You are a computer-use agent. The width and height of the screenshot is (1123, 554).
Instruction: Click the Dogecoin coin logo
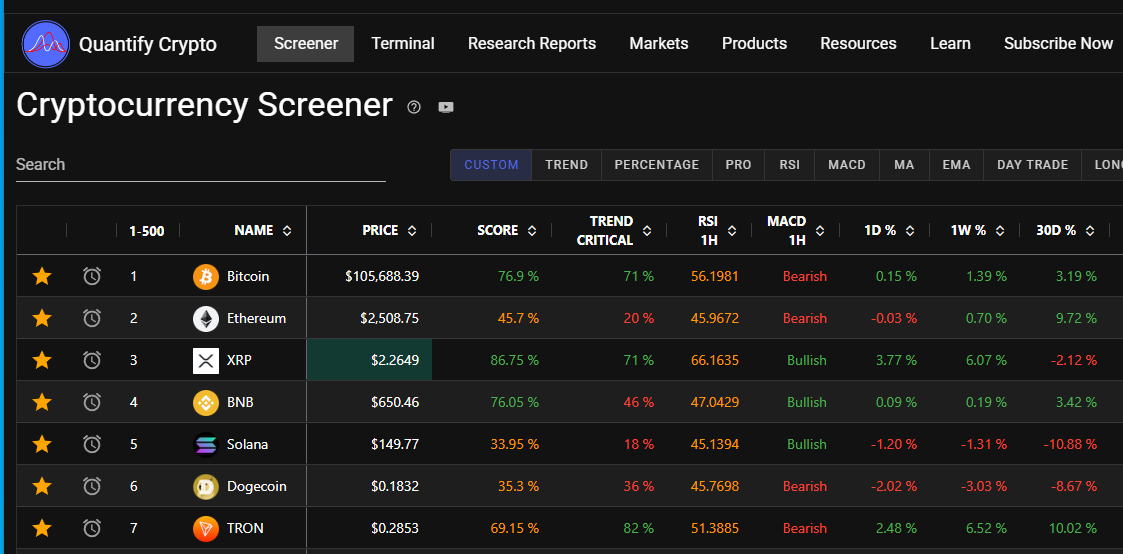click(x=206, y=486)
